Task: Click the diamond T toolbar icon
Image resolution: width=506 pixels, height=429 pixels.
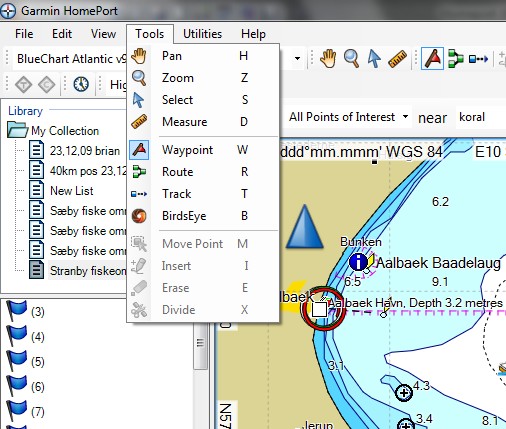Action: pos(24,85)
